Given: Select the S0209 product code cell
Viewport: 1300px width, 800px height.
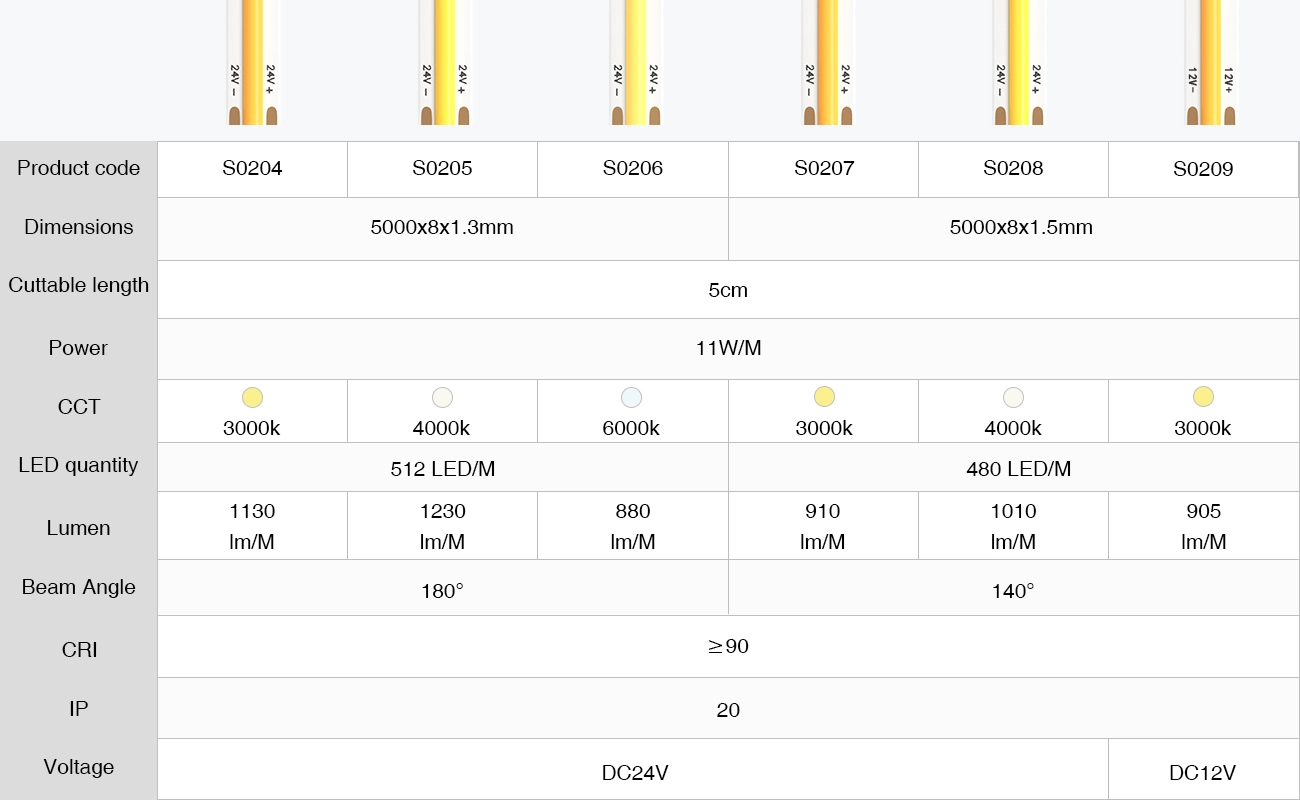Looking at the screenshot, I should click(1204, 169).
